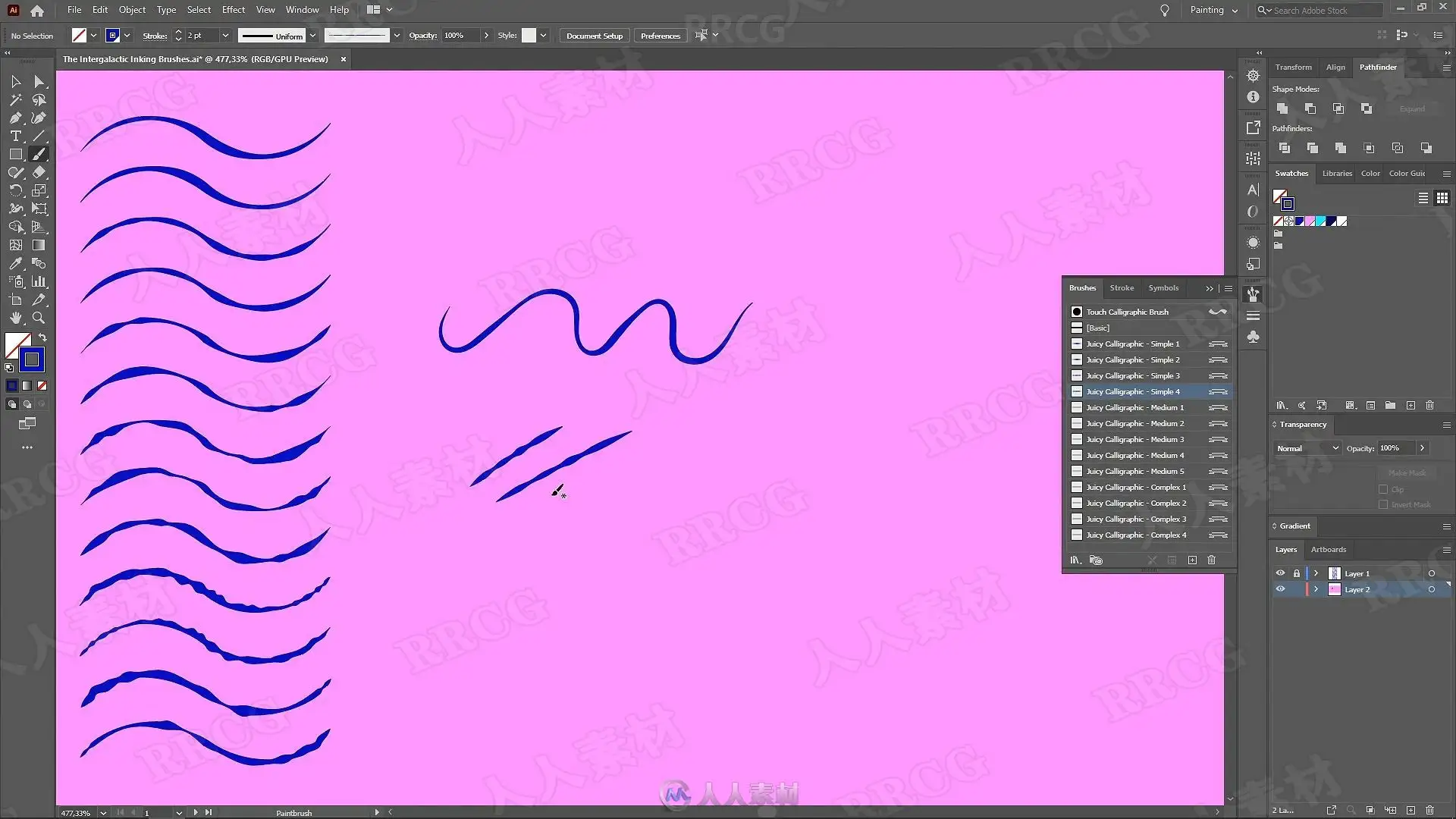This screenshot has height=819, width=1456.
Task: Enable the Clip checkbox
Action: tap(1383, 490)
